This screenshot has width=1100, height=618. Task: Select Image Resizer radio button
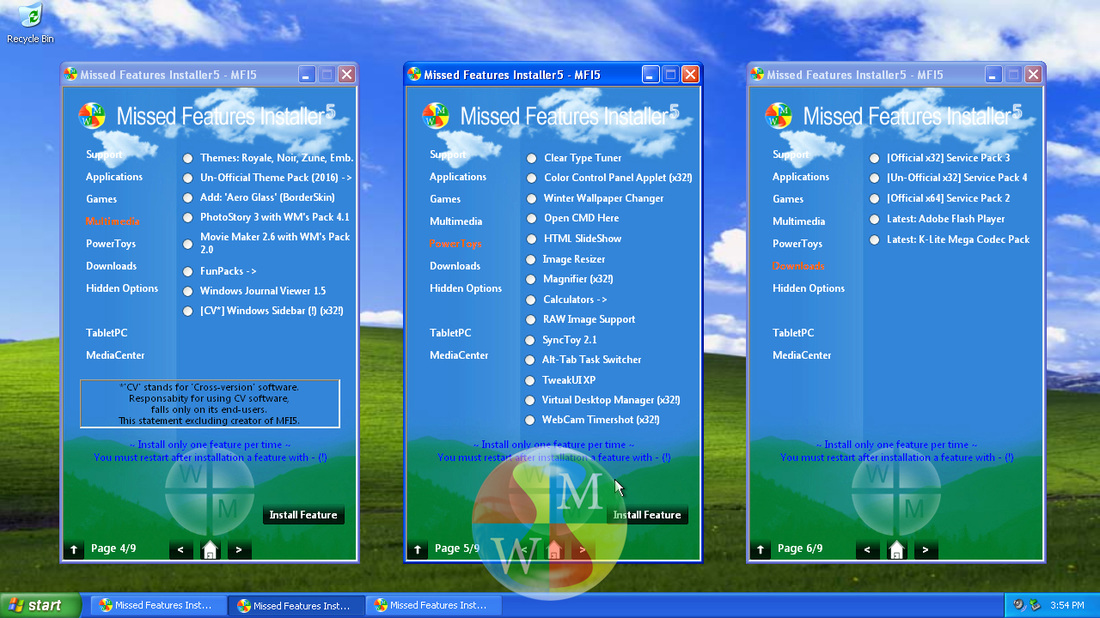coord(531,260)
